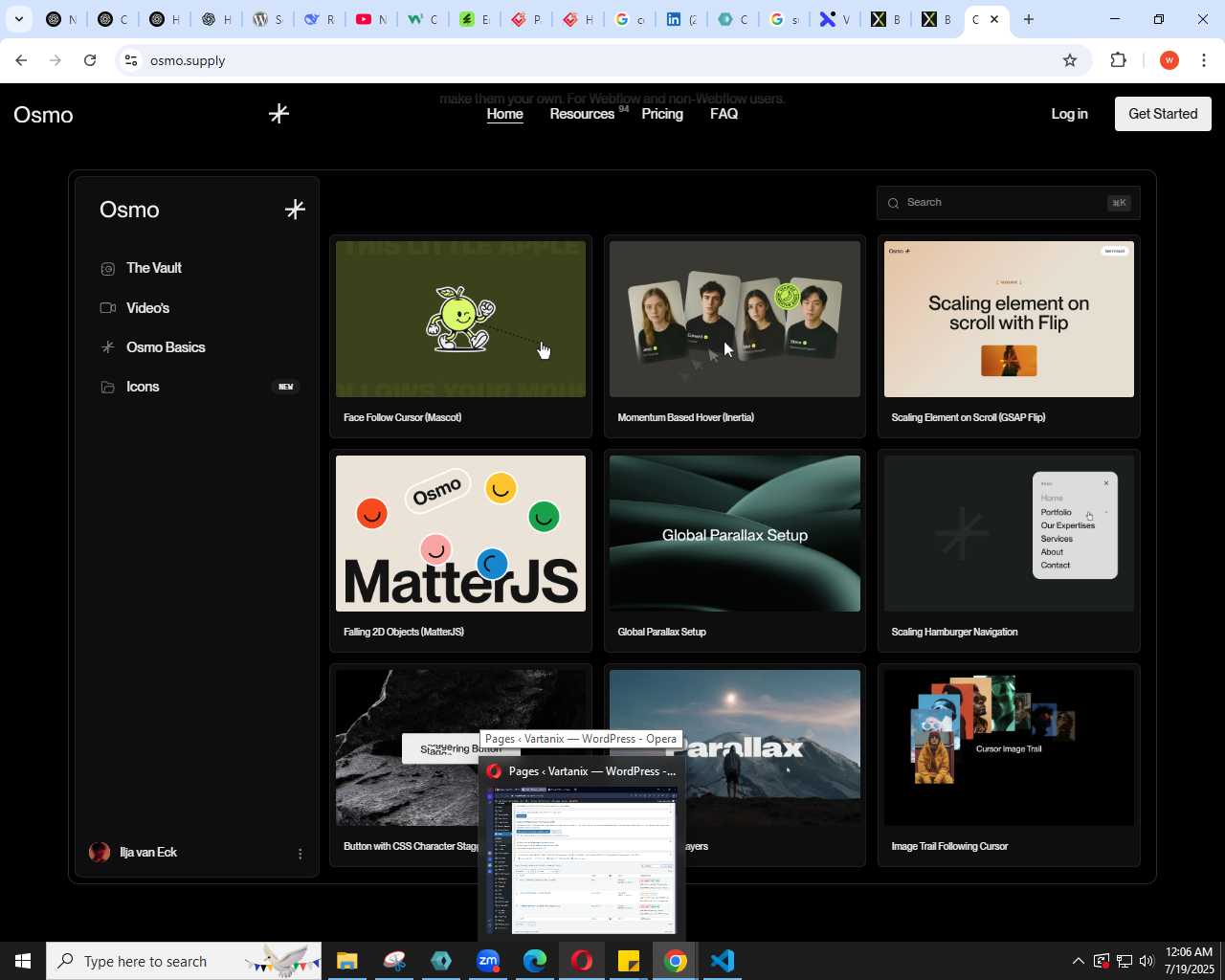Open the FAQ nav link

click(724, 114)
